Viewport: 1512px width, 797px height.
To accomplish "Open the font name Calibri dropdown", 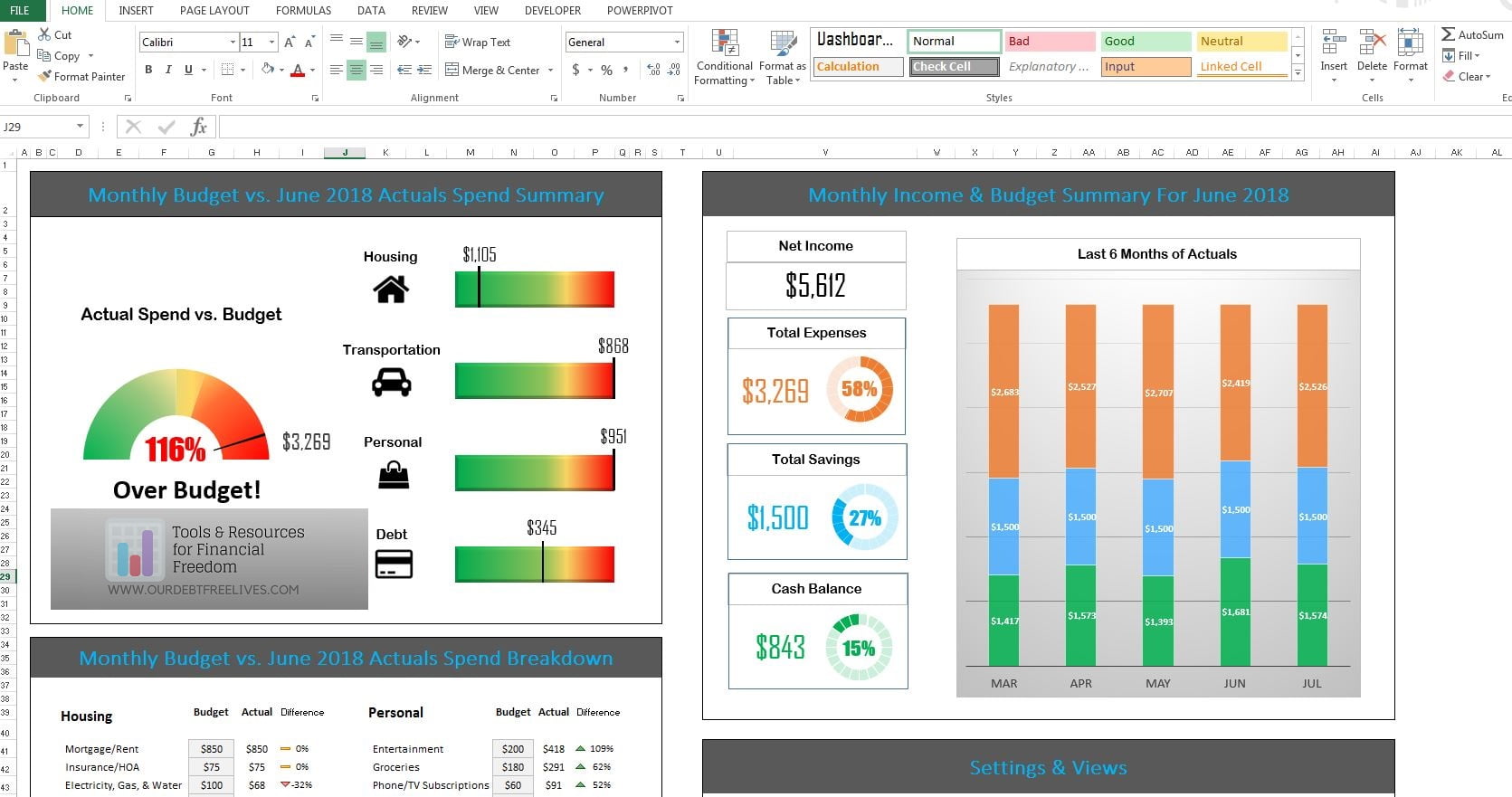I will click(x=233, y=43).
